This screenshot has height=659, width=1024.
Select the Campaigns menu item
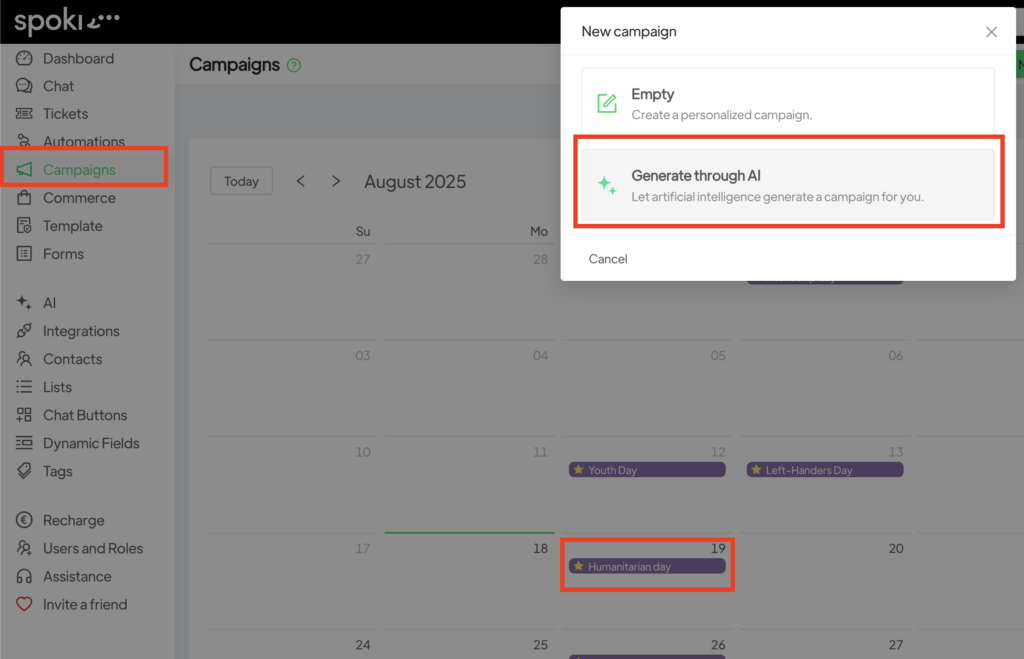pos(79,170)
